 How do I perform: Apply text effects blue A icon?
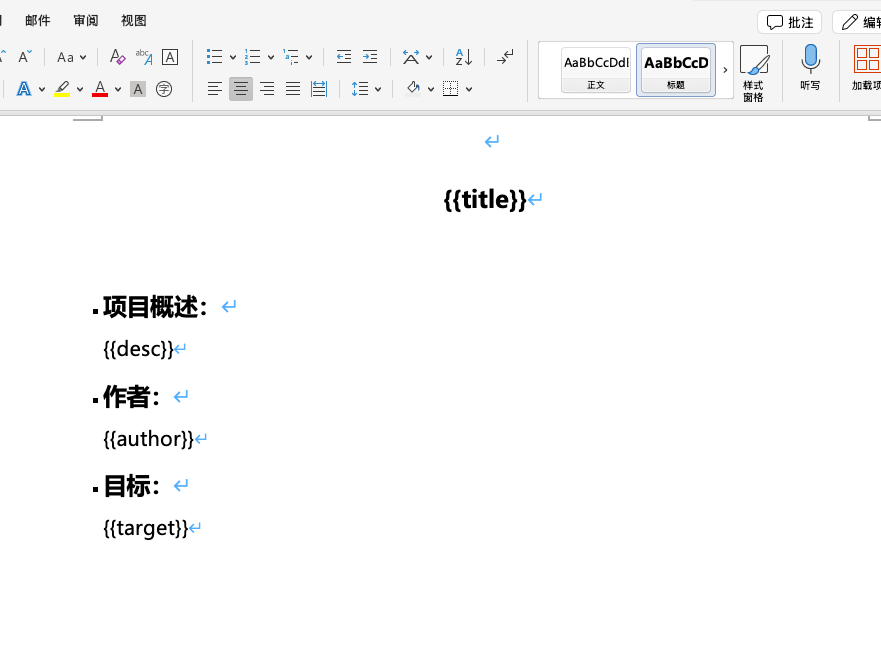click(24, 89)
